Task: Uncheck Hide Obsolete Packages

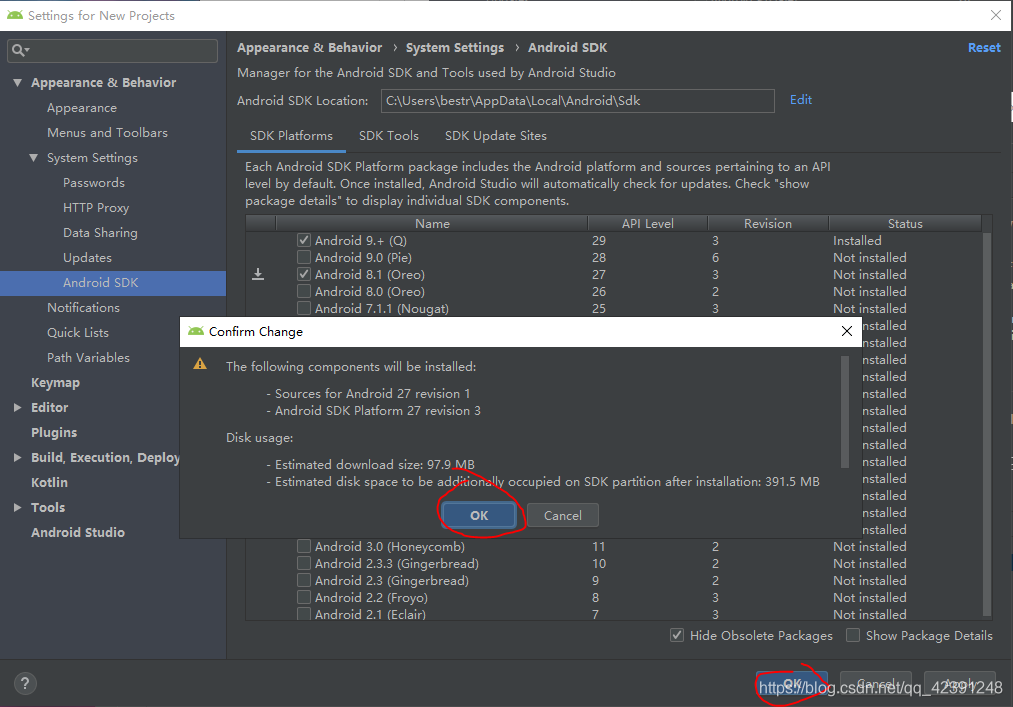Action: click(x=677, y=635)
